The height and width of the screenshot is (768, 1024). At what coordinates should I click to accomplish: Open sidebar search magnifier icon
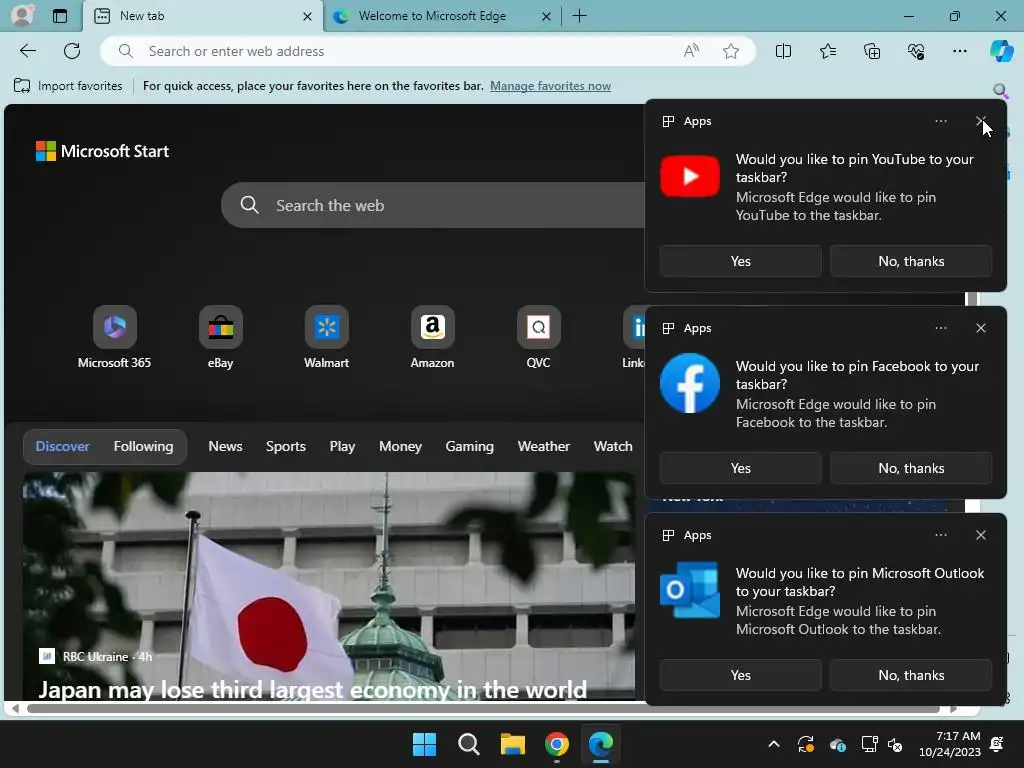pyautogui.click(x=1000, y=90)
